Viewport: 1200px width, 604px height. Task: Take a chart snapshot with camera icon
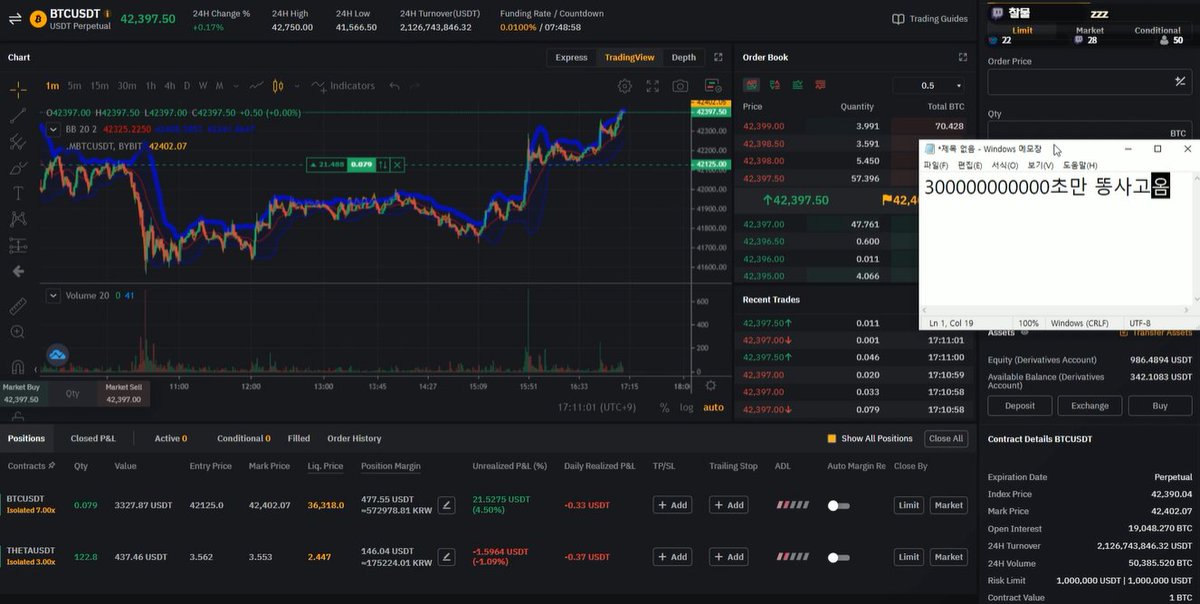click(681, 86)
